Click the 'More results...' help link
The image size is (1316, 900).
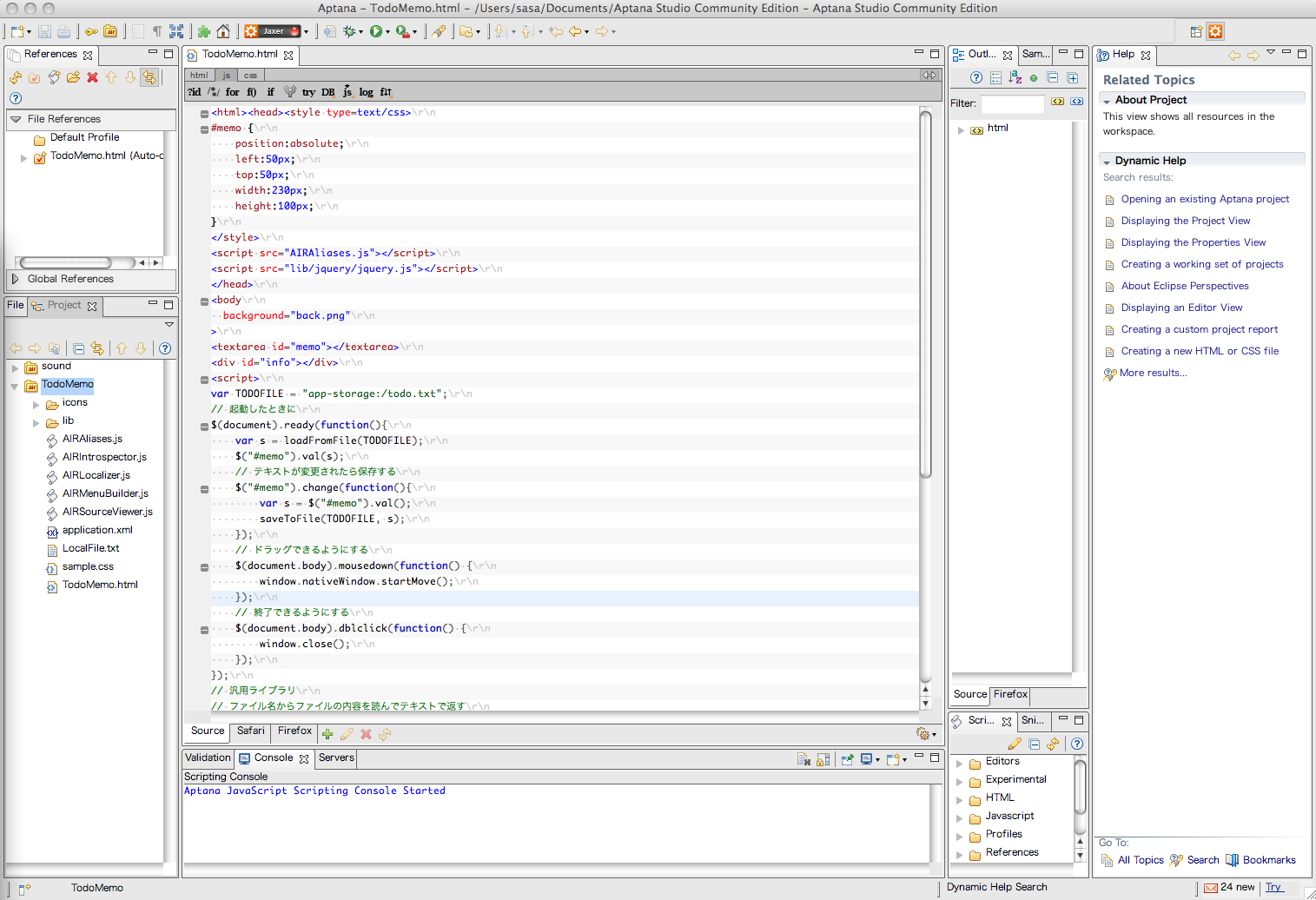[x=1153, y=373]
